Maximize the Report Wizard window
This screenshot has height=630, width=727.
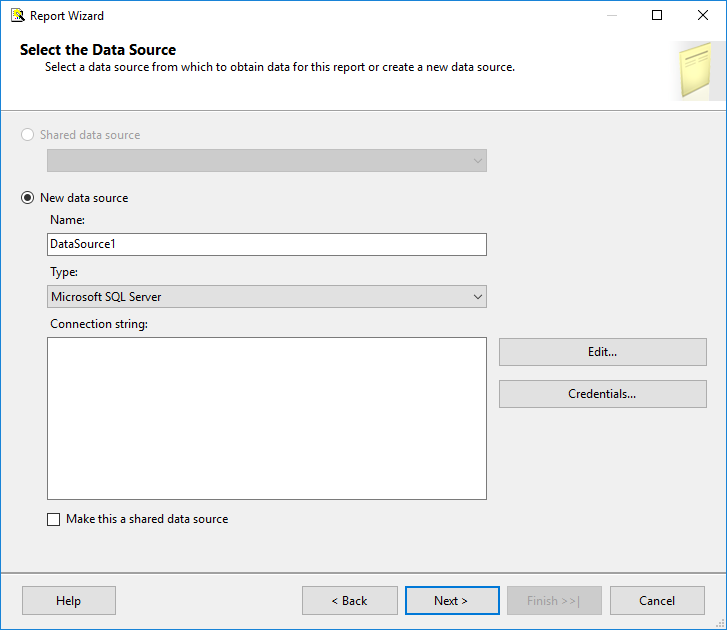657,15
